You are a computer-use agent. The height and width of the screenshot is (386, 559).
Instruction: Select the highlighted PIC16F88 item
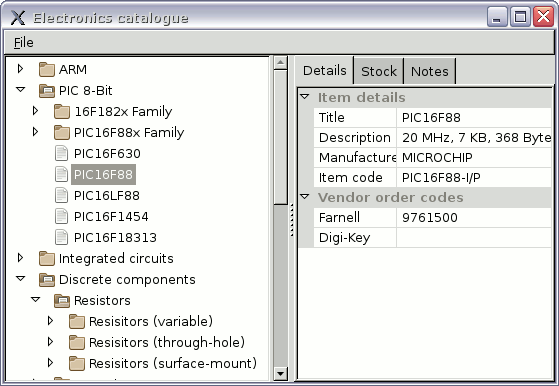103,175
